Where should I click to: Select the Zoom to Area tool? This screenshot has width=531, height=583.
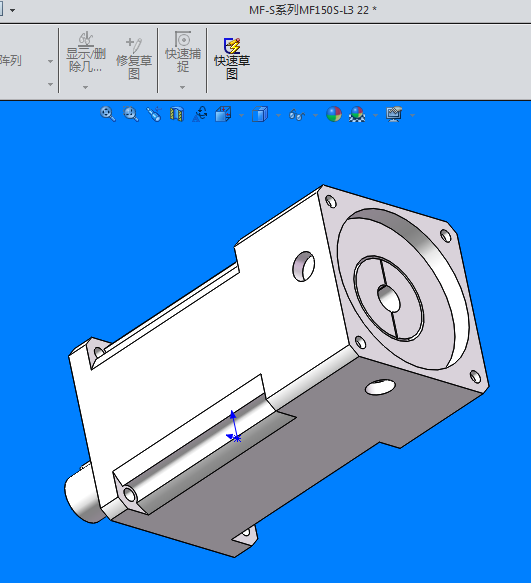click(x=131, y=114)
